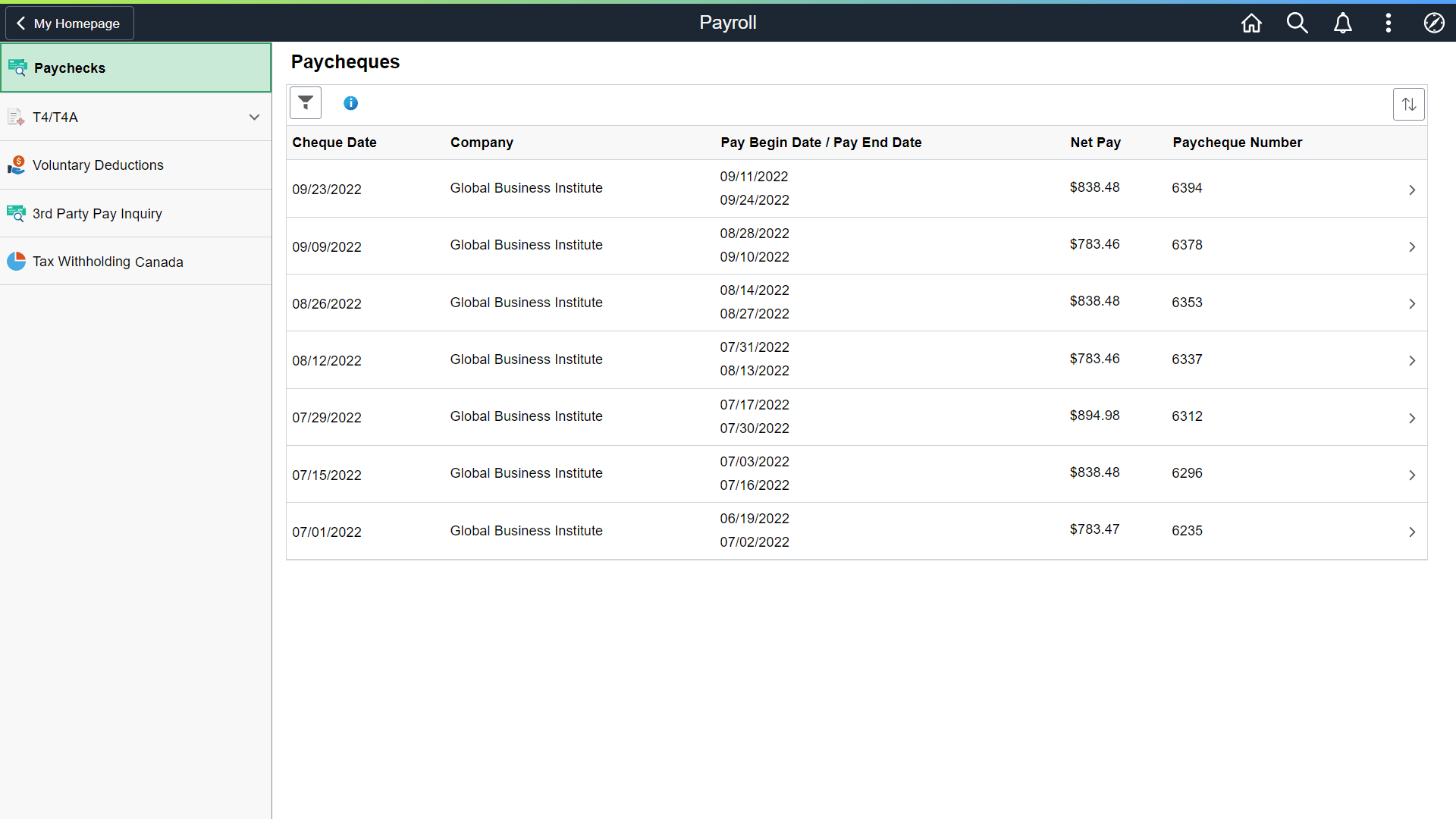This screenshot has height=819, width=1456.
Task: Return to My Homepage
Action: (69, 23)
